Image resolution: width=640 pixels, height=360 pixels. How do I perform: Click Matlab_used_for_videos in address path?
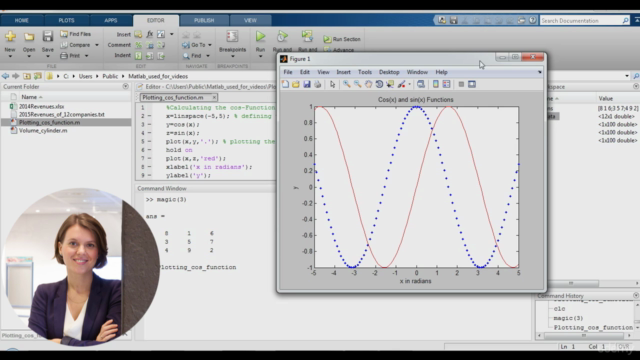(x=158, y=76)
